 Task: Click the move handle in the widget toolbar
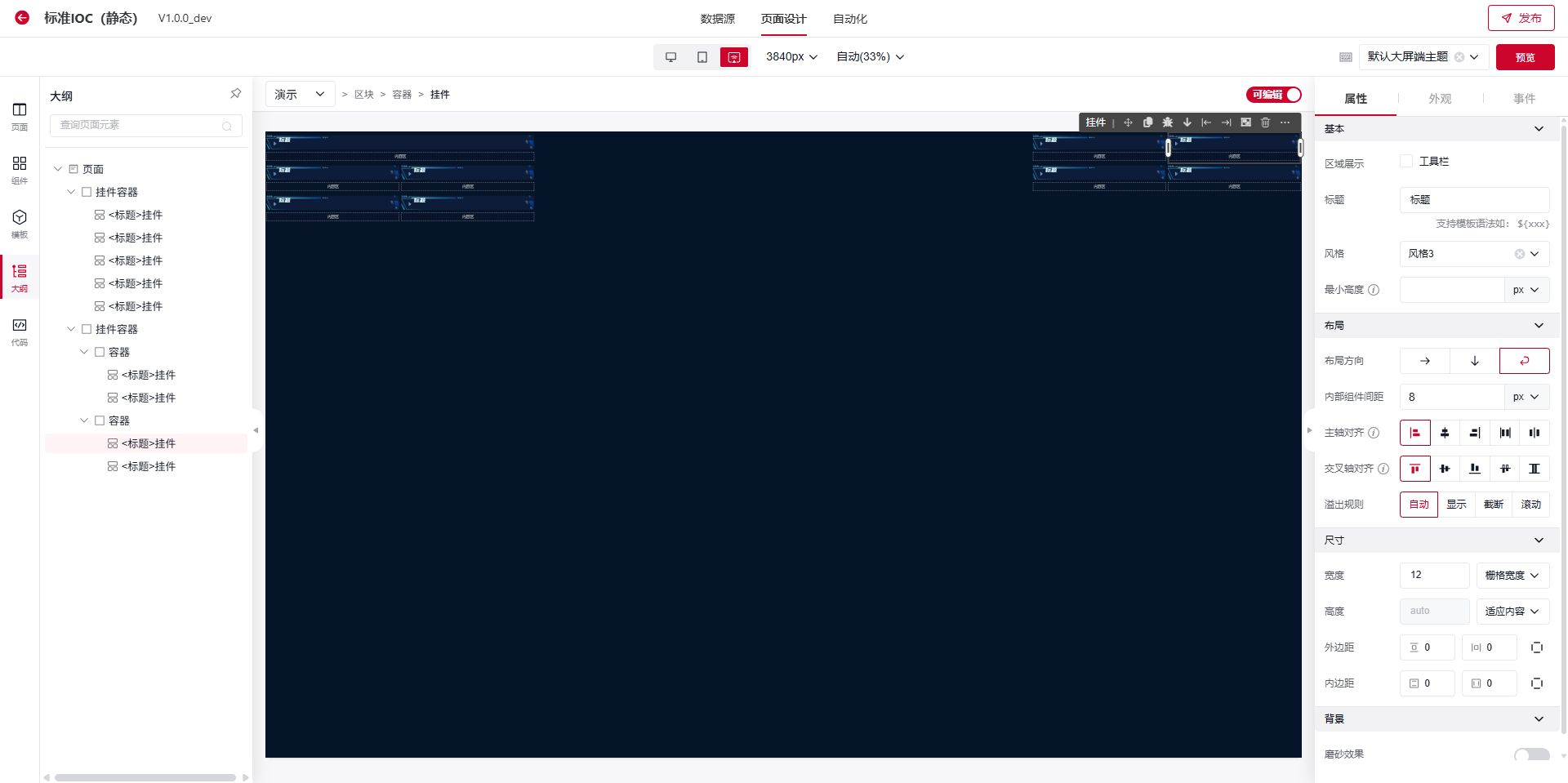point(1128,122)
